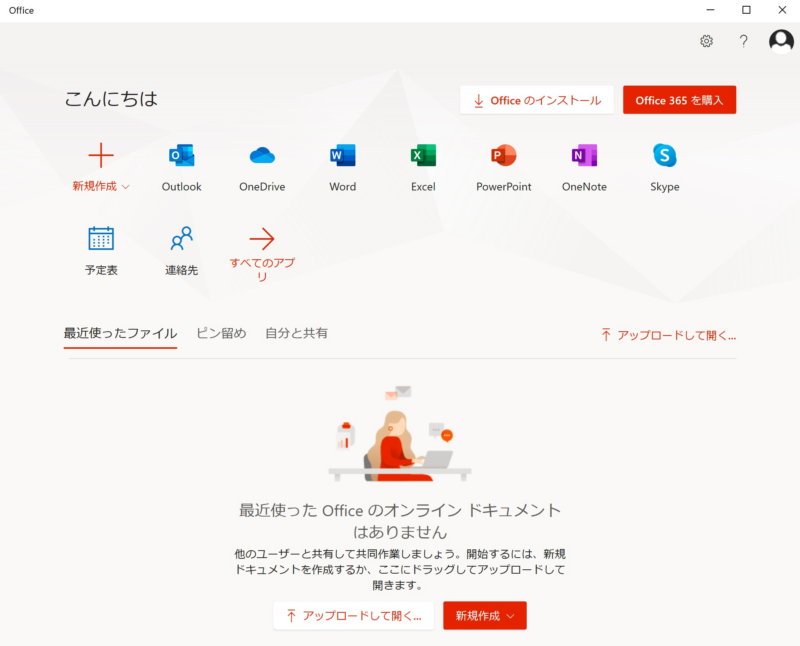800x646 pixels.
Task: Click the Office 365 を購入 button
Action: [x=679, y=100]
